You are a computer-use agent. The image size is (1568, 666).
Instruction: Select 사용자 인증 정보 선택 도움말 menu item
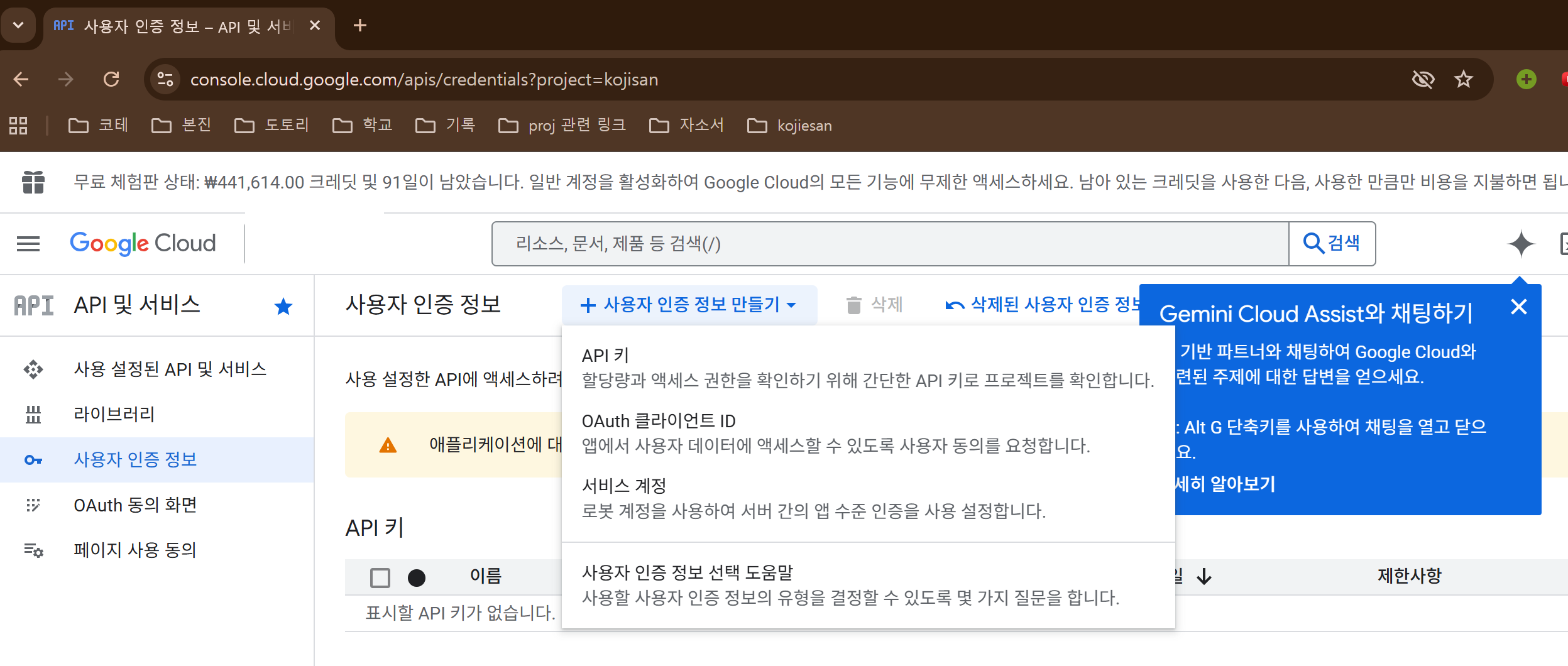tap(868, 585)
